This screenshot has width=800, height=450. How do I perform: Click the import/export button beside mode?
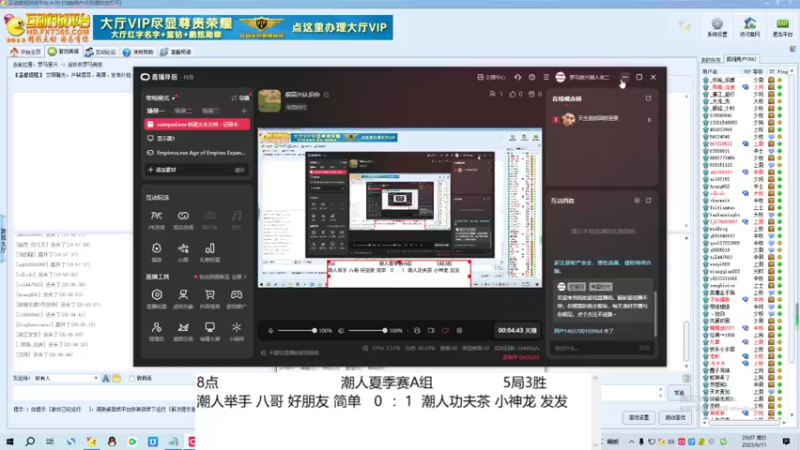click(x=240, y=97)
